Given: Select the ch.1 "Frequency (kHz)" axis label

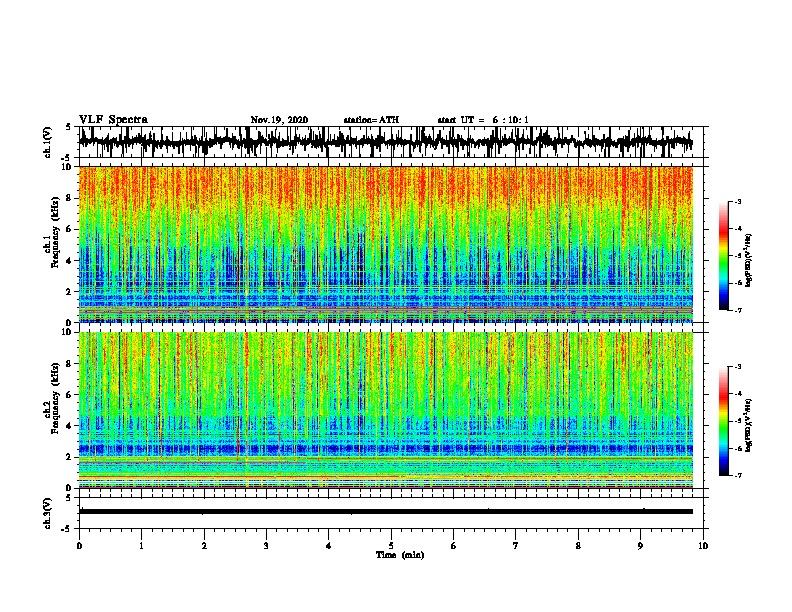Looking at the screenshot, I should click(x=55, y=233).
